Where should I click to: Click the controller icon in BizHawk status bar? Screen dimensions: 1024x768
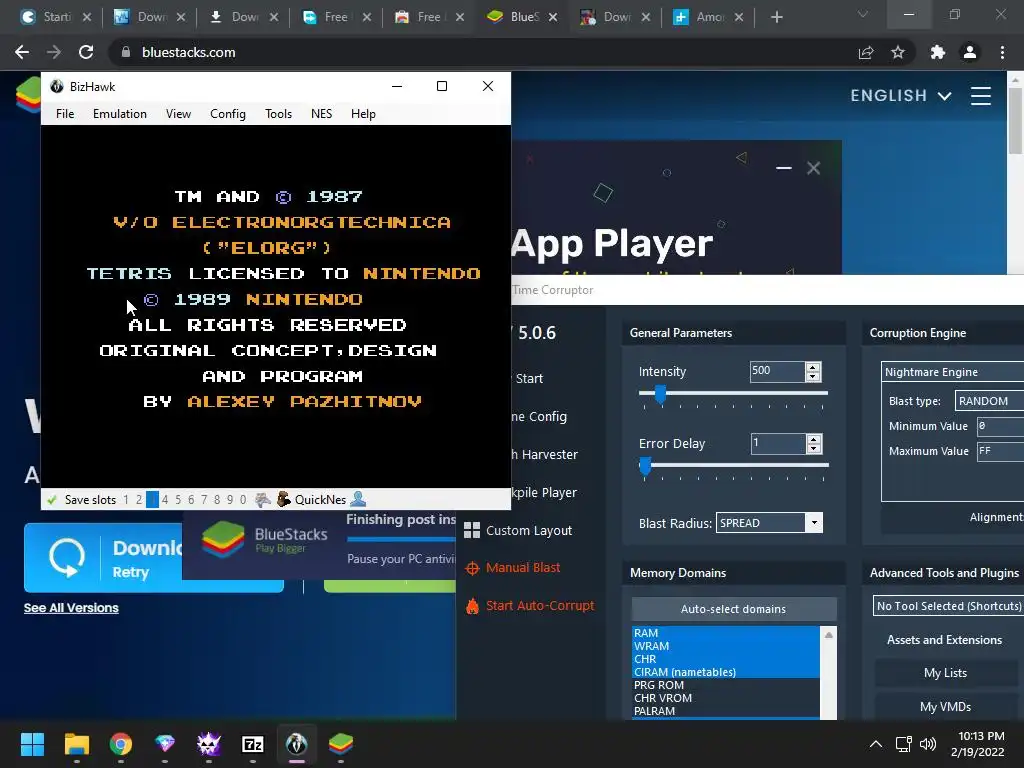click(x=263, y=500)
